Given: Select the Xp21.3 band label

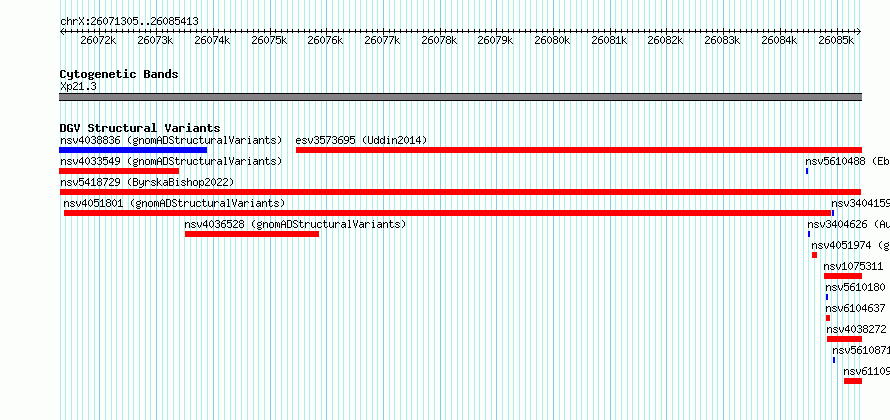Looking at the screenshot, I should pos(78,86).
